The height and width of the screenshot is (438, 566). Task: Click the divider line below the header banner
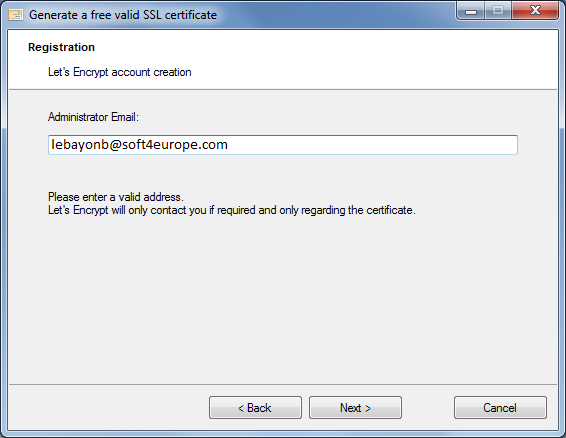coord(283,89)
